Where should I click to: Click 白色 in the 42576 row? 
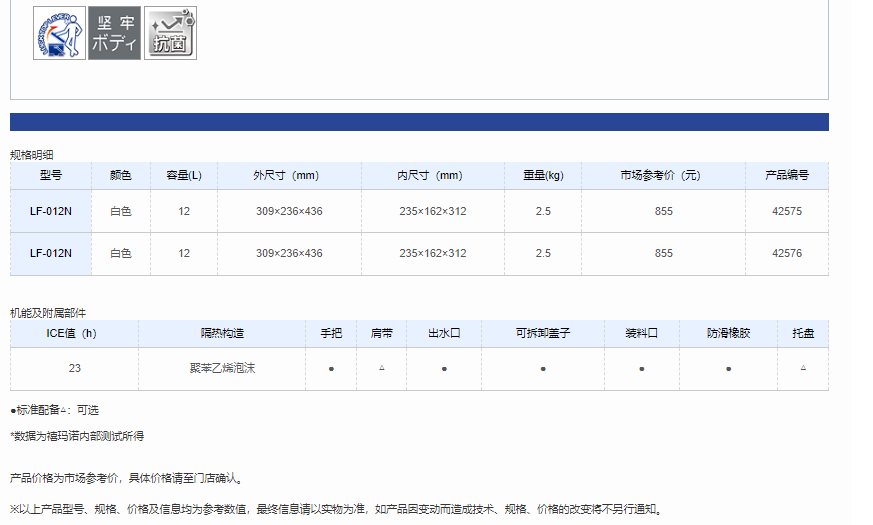(x=121, y=253)
